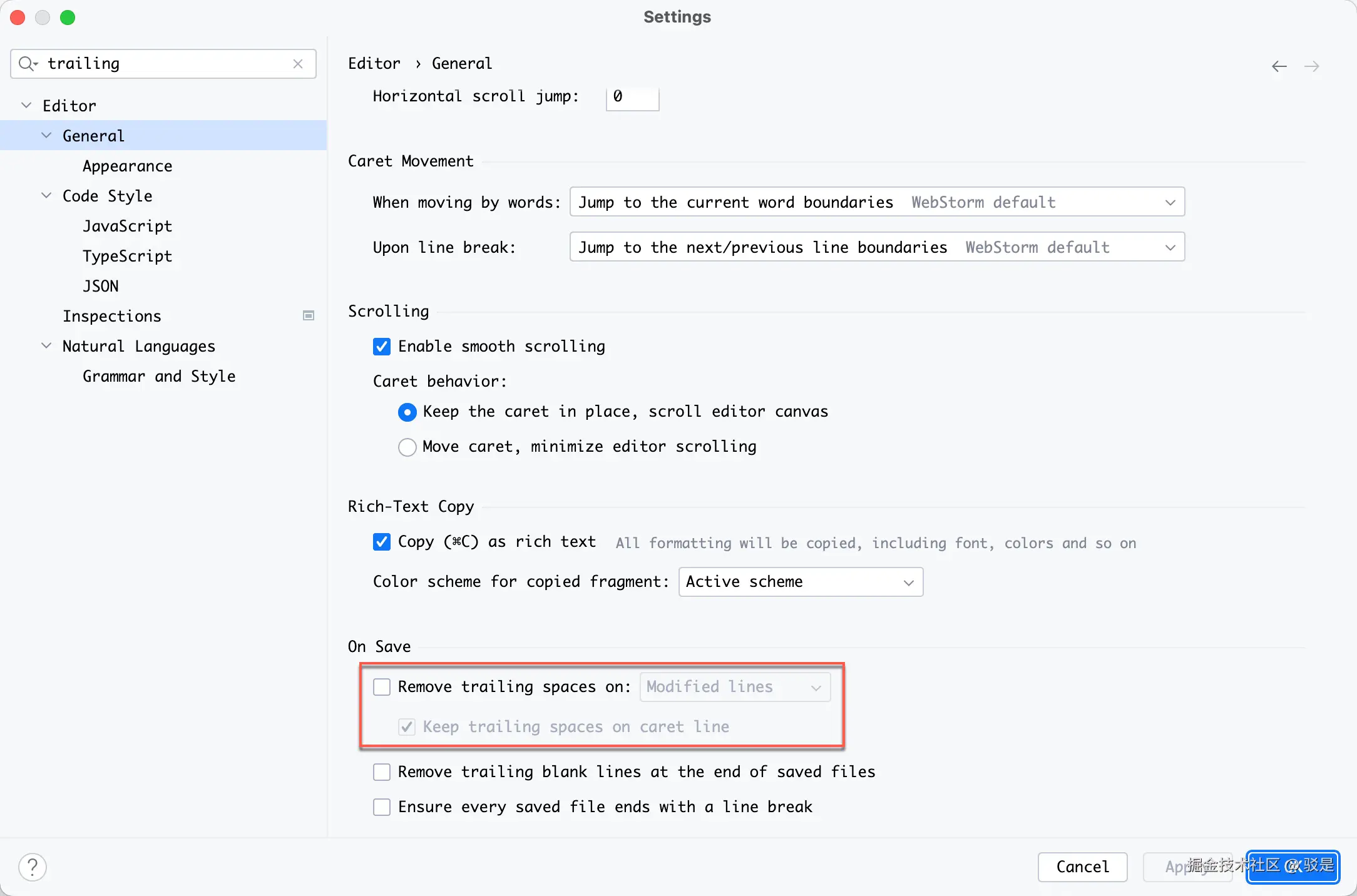Click the forward navigation arrow
Screen dimensions: 1357x896
pyautogui.click(x=1312, y=66)
